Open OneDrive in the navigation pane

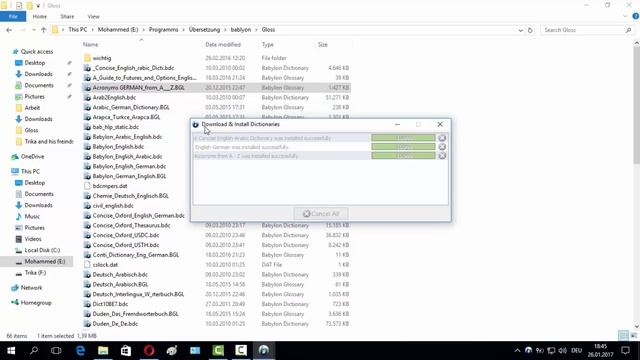tap(32, 157)
